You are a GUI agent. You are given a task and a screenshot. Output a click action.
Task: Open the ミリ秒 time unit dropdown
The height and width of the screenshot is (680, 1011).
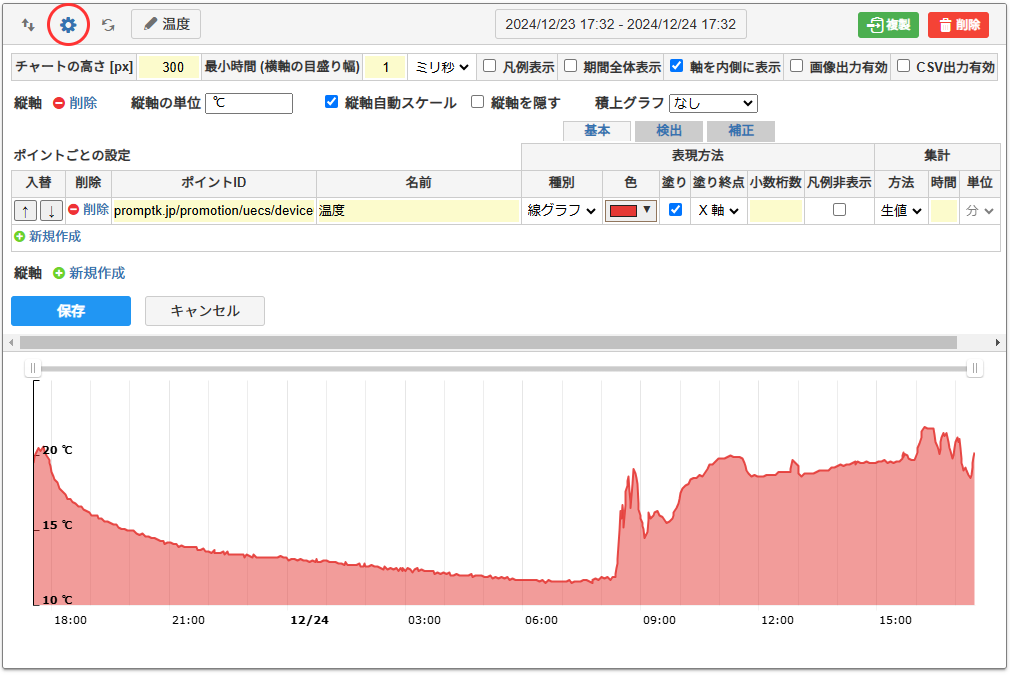[442, 67]
